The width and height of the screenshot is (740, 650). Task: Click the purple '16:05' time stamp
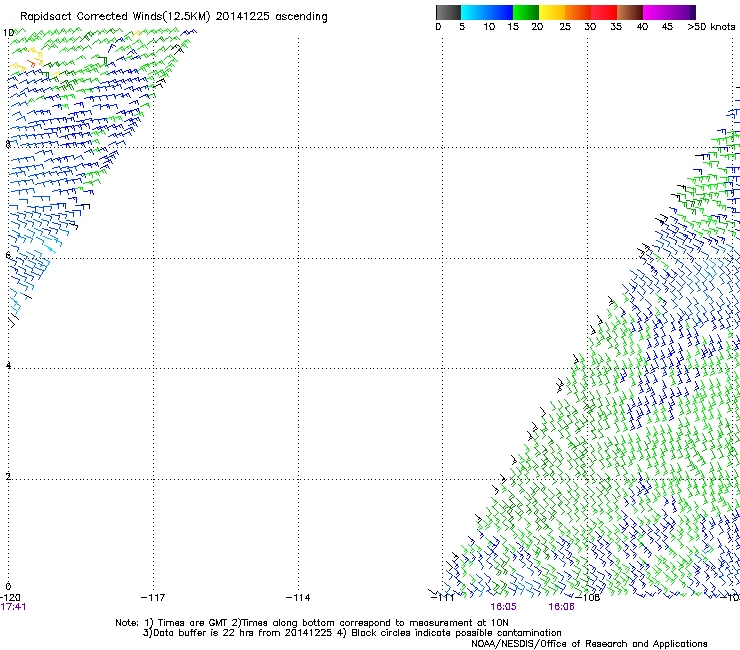(503, 607)
